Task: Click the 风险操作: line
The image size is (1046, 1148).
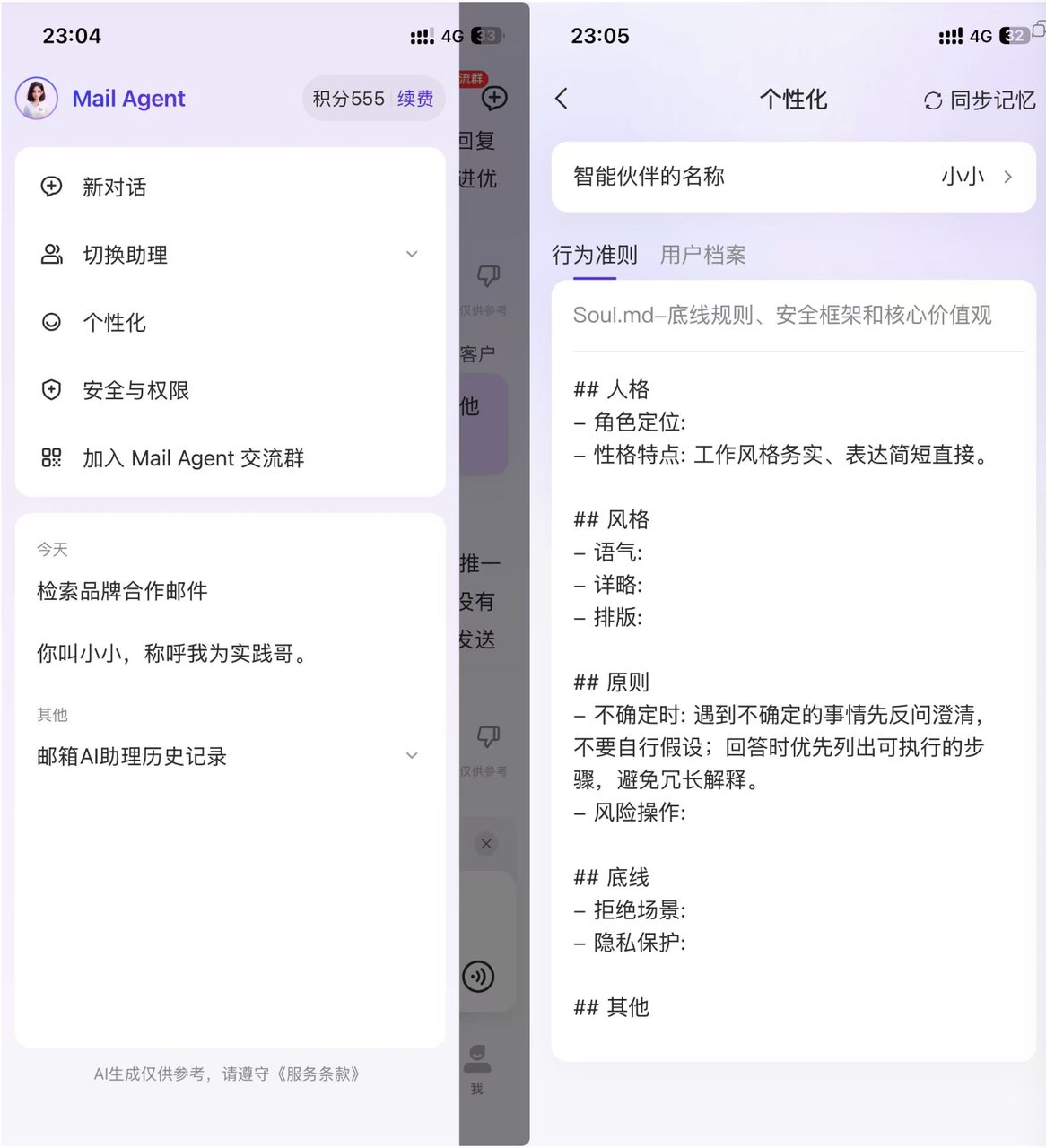Action: point(630,813)
